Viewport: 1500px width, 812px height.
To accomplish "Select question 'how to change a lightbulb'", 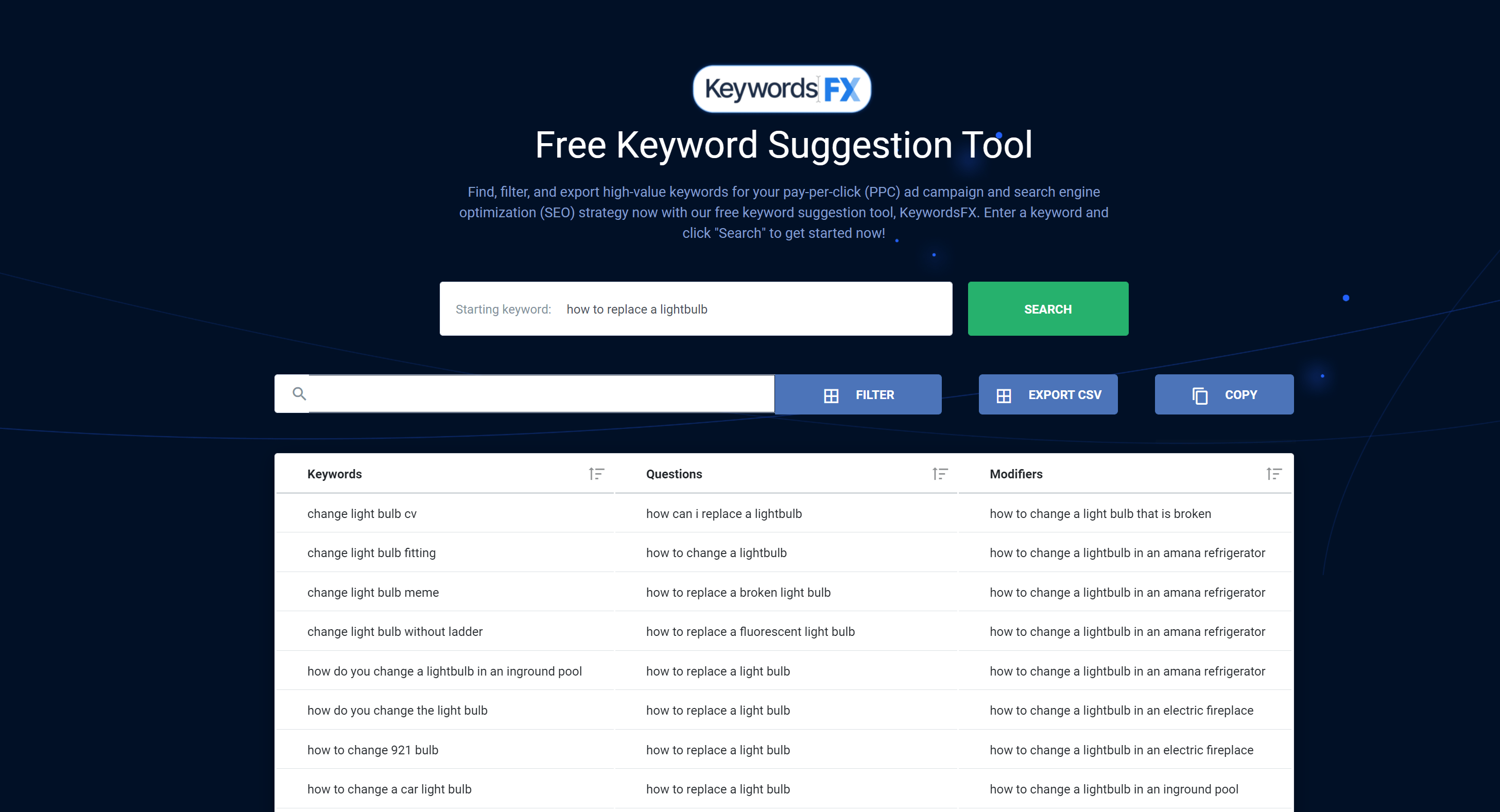I will pos(716,553).
